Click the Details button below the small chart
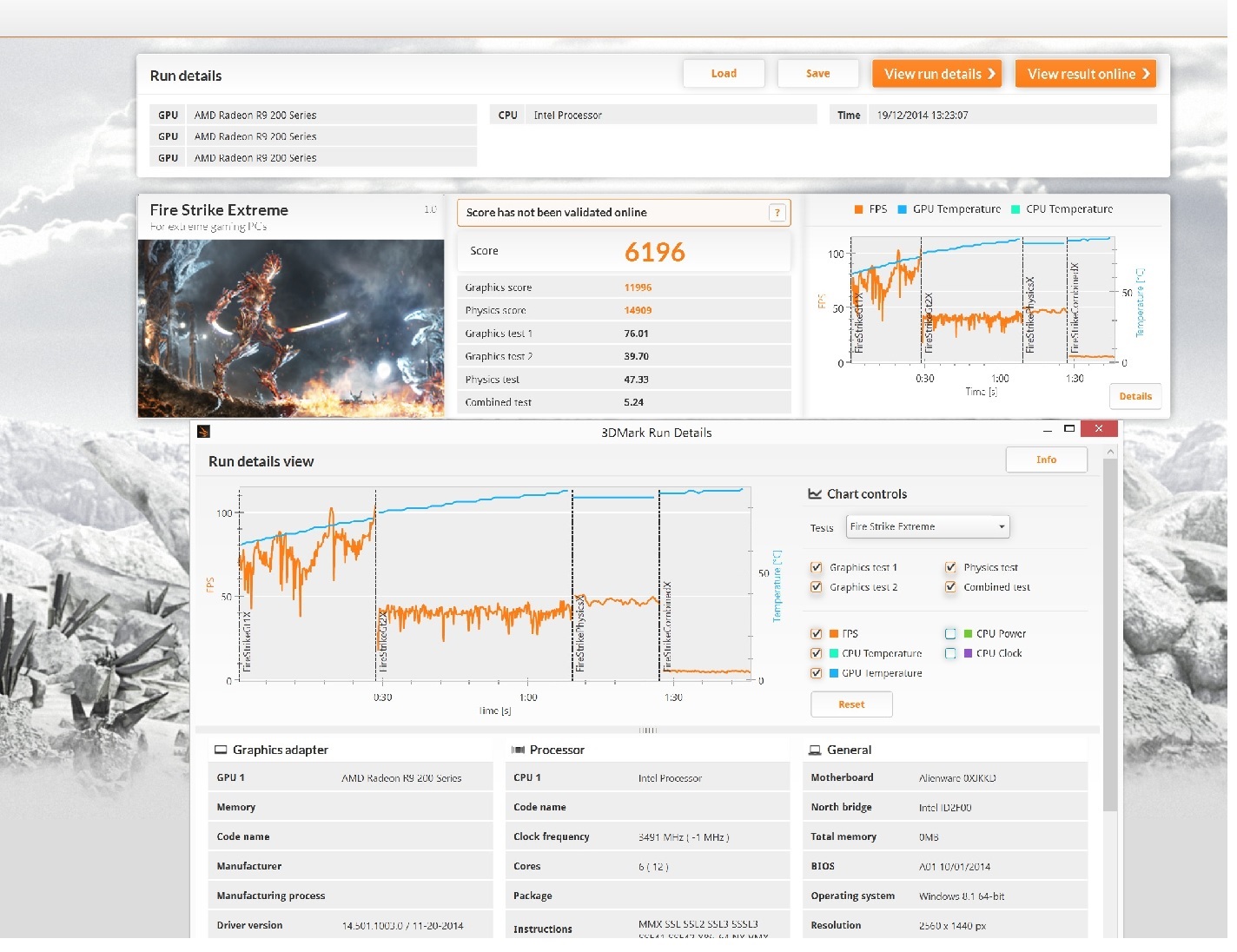Image resolution: width=1237 pixels, height=952 pixels. click(1134, 396)
